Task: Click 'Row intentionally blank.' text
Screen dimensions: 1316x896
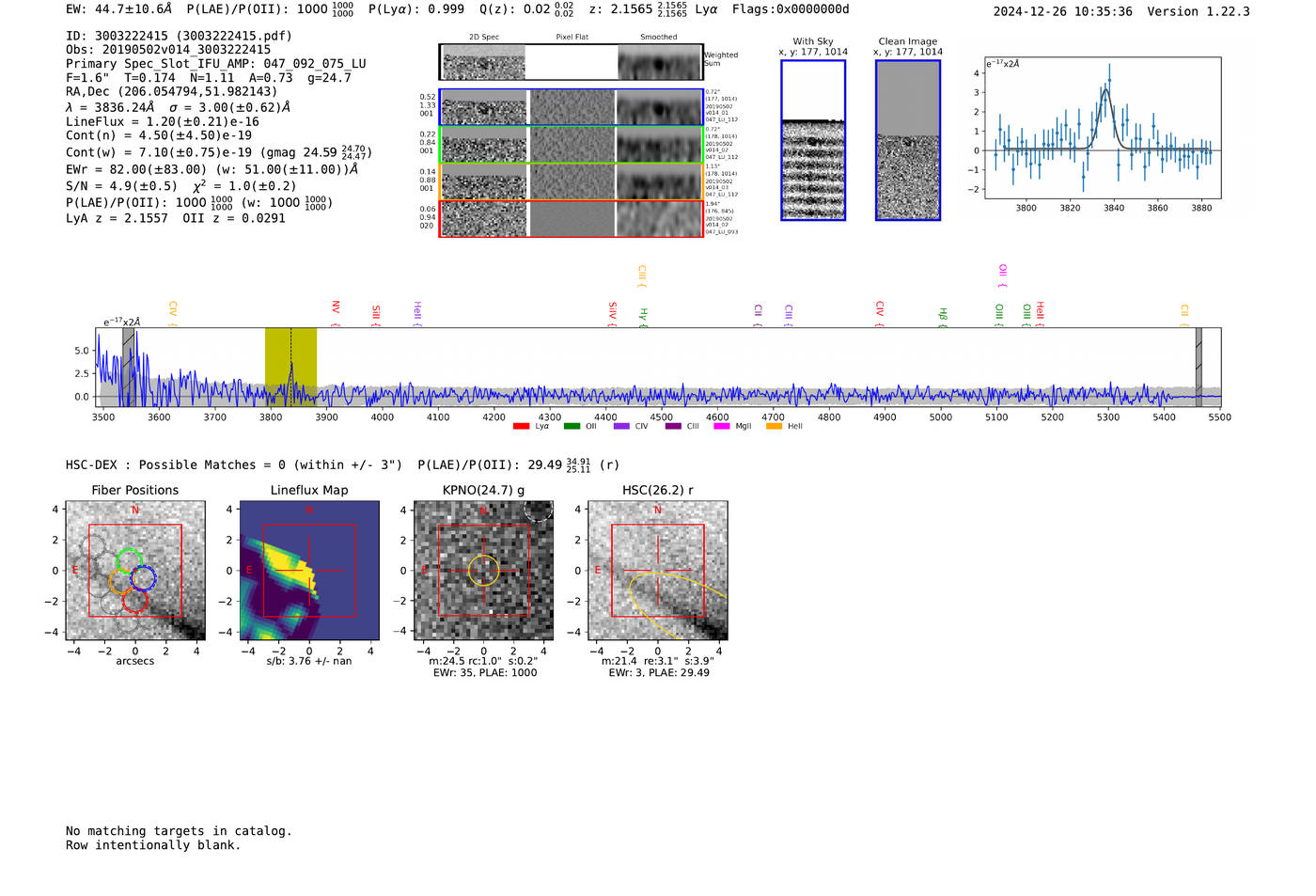Action: 153,845
